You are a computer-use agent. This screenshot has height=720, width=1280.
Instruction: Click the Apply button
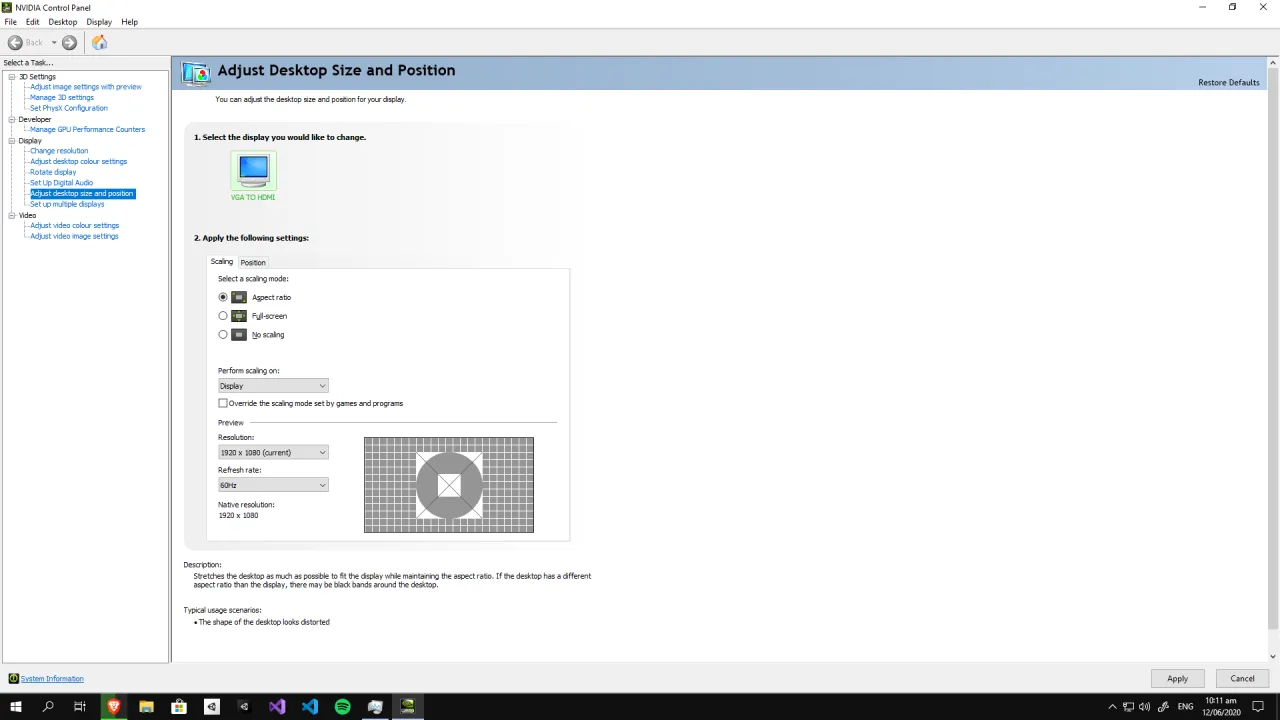(x=1177, y=678)
